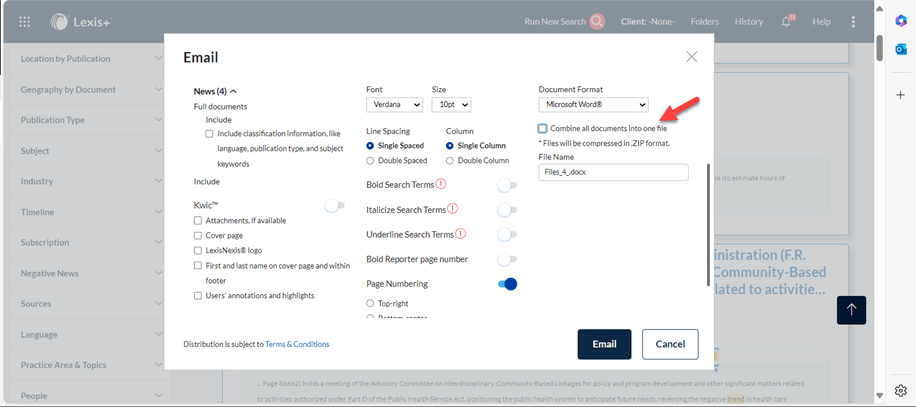Click the back-to-top arrow button
Image resolution: width=916 pixels, height=407 pixels.
(x=851, y=310)
